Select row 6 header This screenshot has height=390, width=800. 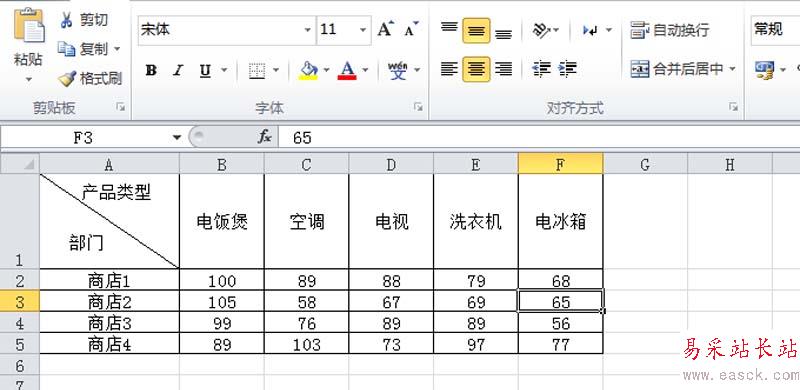(x=20, y=365)
